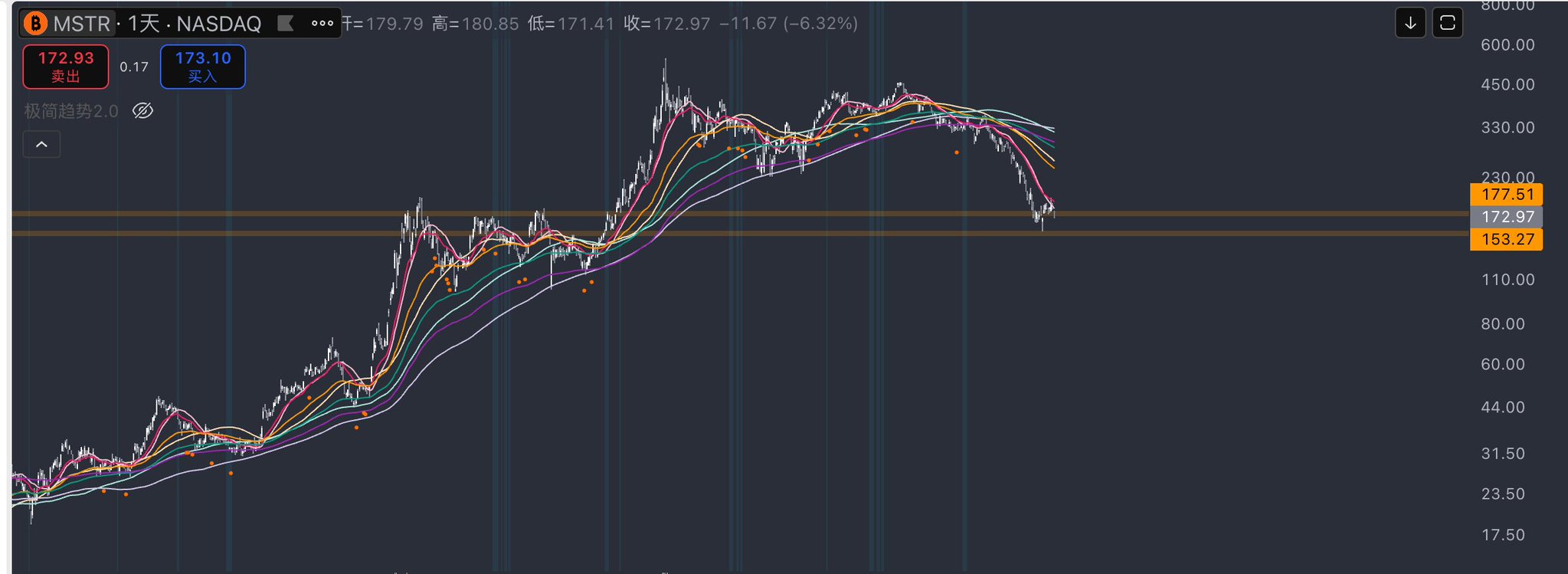Click the orange 153.27 price label
This screenshot has height=574, width=1568.
click(x=1507, y=239)
